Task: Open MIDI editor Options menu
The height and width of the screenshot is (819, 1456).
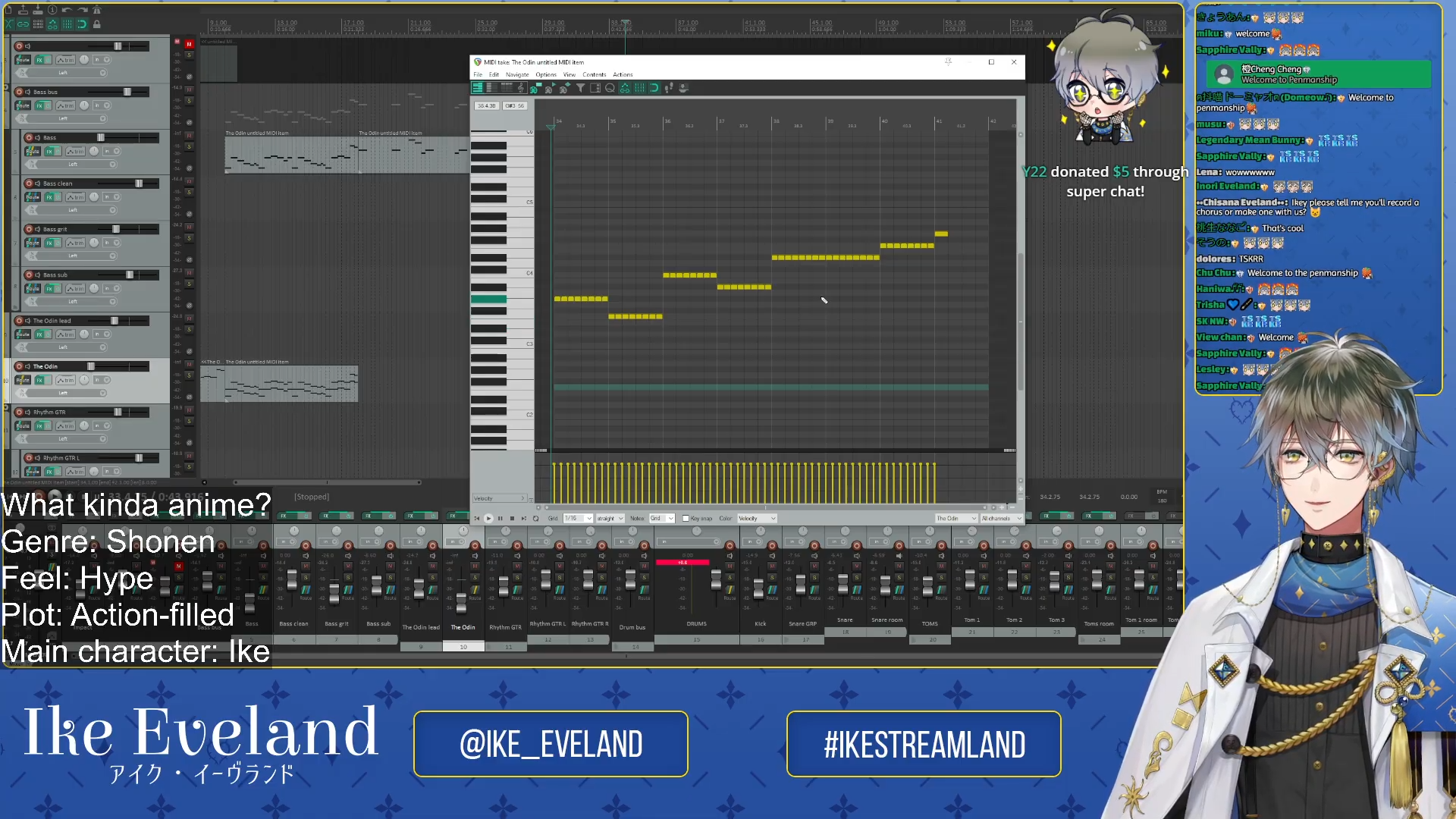Action: (546, 74)
